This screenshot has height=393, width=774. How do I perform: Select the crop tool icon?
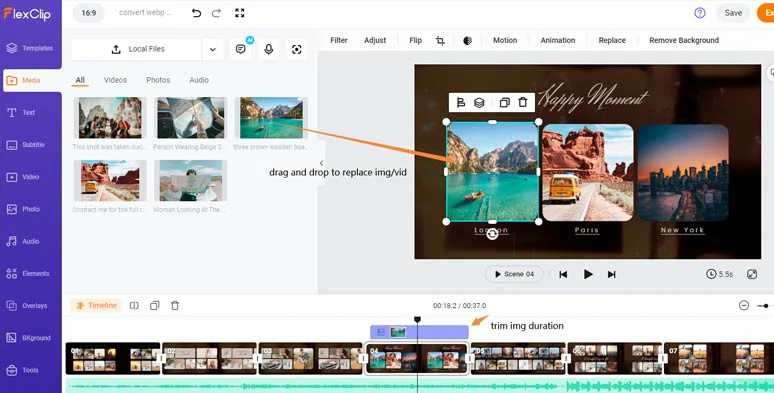440,40
